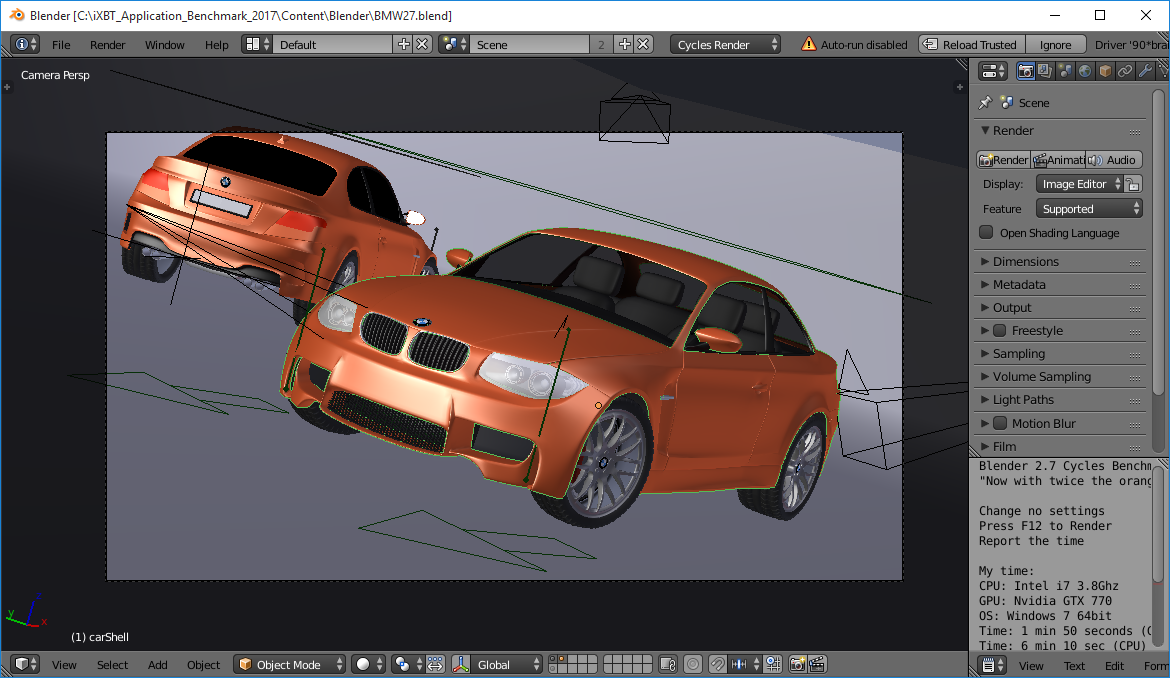Click the Reload Trusted button

[x=971, y=45]
